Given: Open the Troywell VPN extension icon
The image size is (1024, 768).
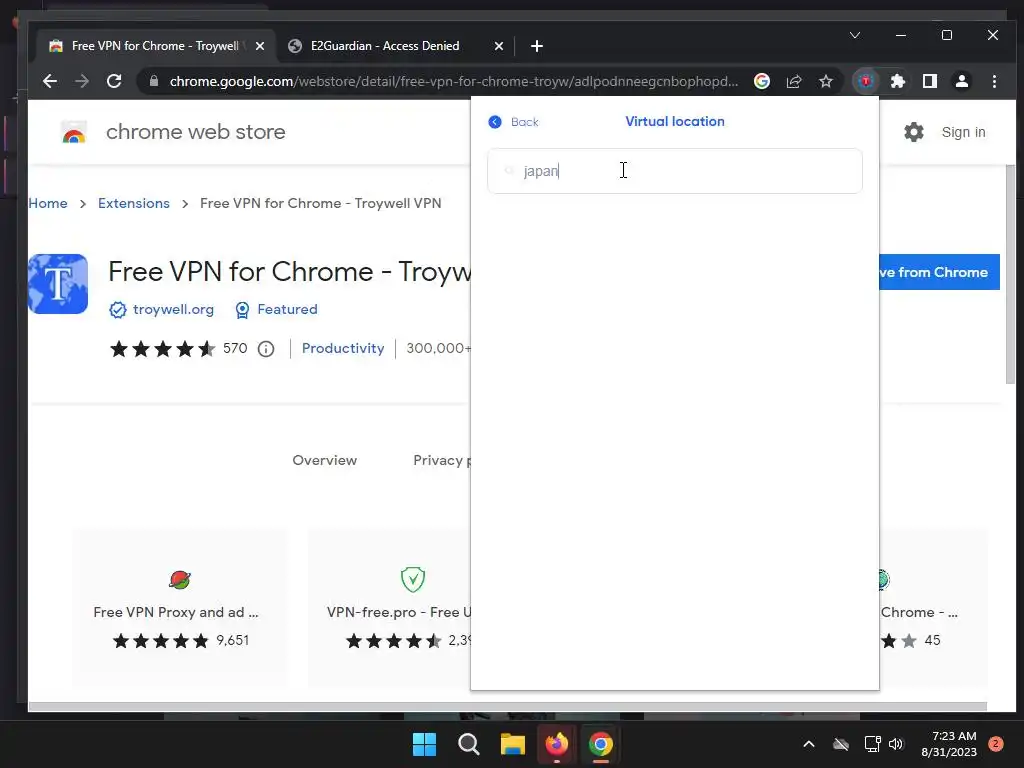Looking at the screenshot, I should [x=866, y=81].
